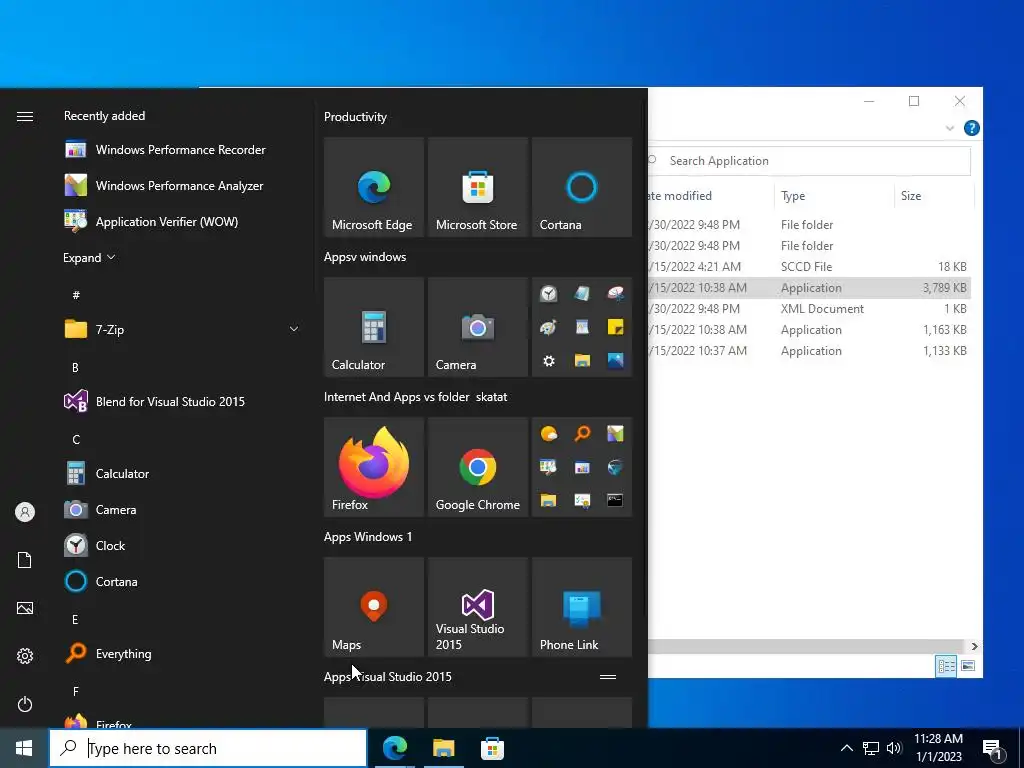Click the Microsoft Edge tile under Productivity
The width and height of the screenshot is (1024, 768).
tap(374, 187)
